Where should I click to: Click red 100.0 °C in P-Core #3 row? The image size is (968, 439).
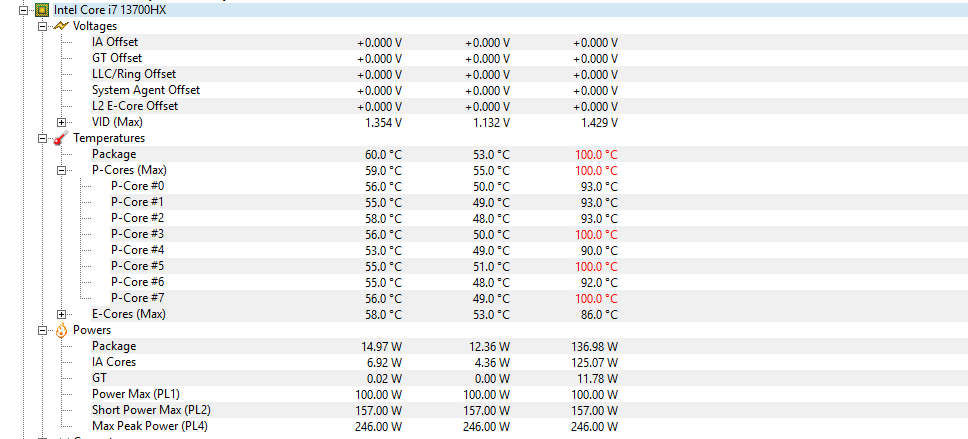(x=596, y=235)
